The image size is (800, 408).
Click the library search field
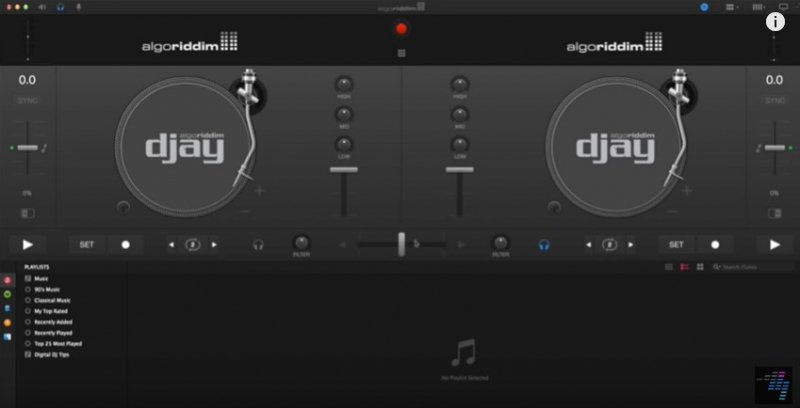click(753, 267)
